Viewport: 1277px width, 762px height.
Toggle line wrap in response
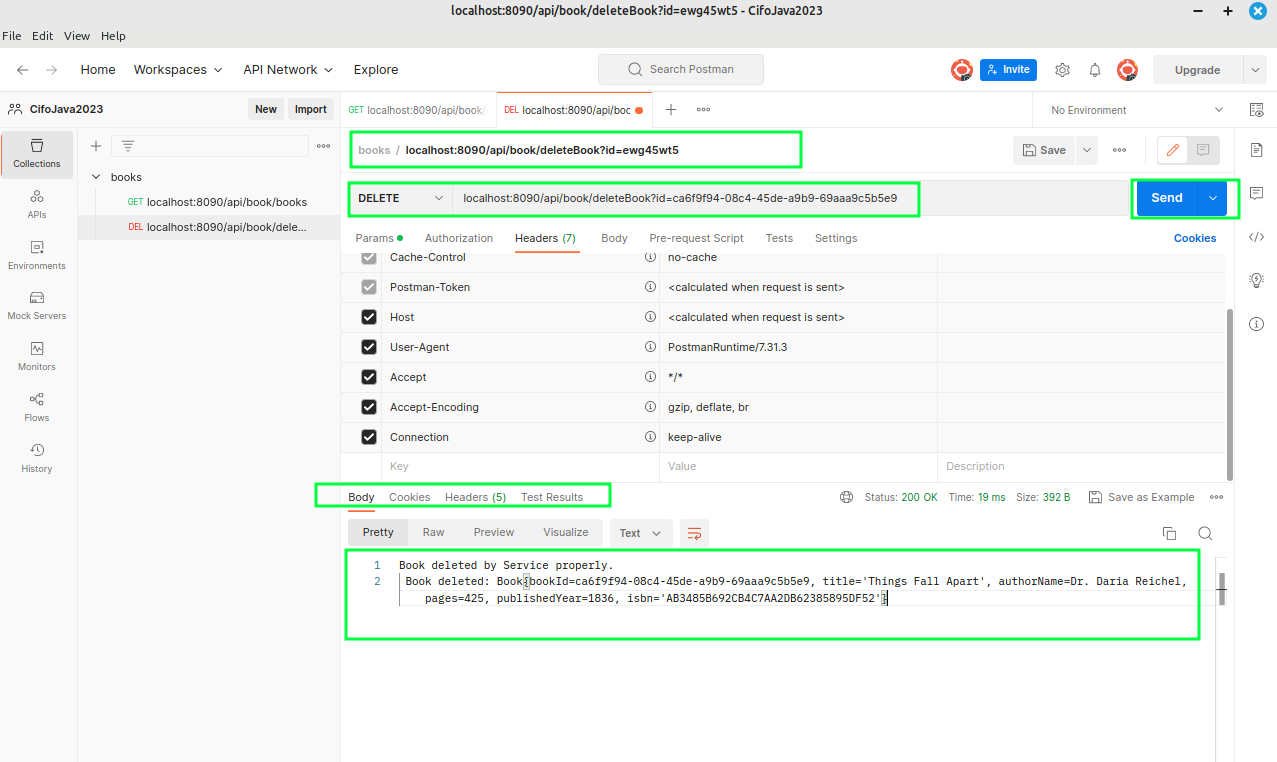pos(694,533)
